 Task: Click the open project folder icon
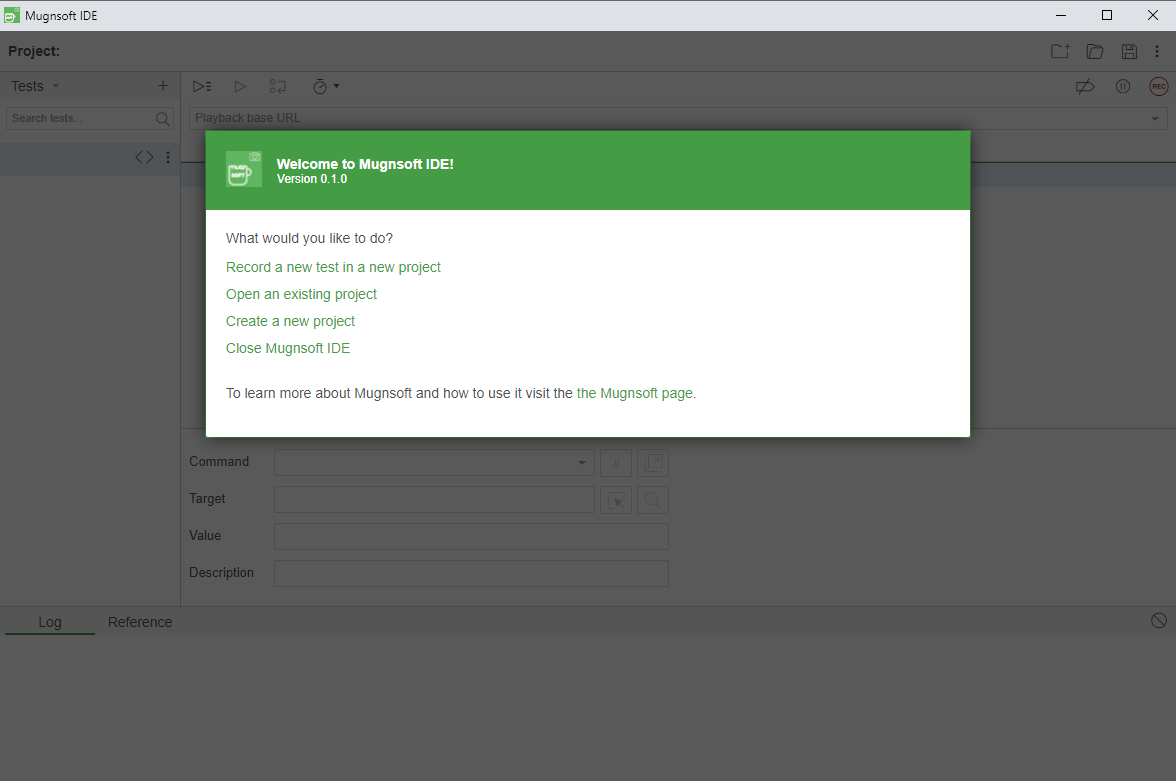[x=1095, y=51]
